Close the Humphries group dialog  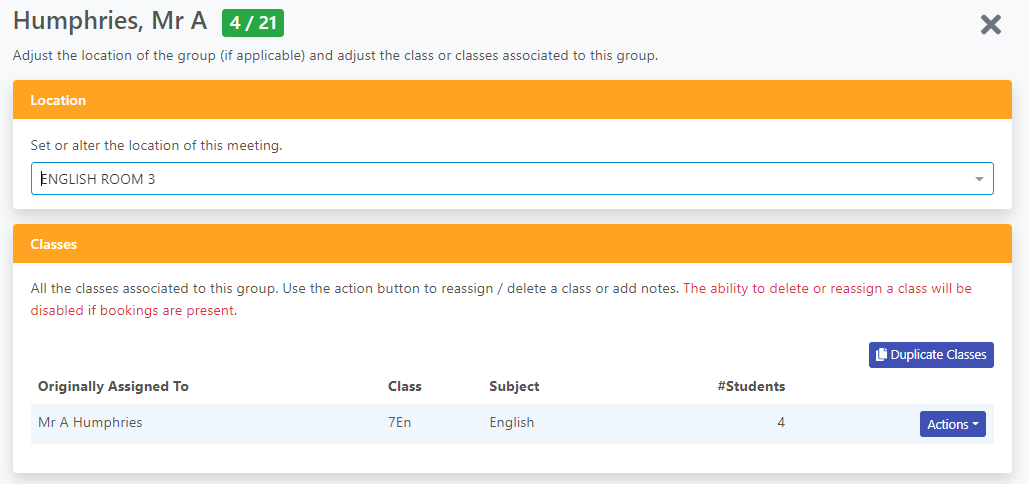click(990, 25)
